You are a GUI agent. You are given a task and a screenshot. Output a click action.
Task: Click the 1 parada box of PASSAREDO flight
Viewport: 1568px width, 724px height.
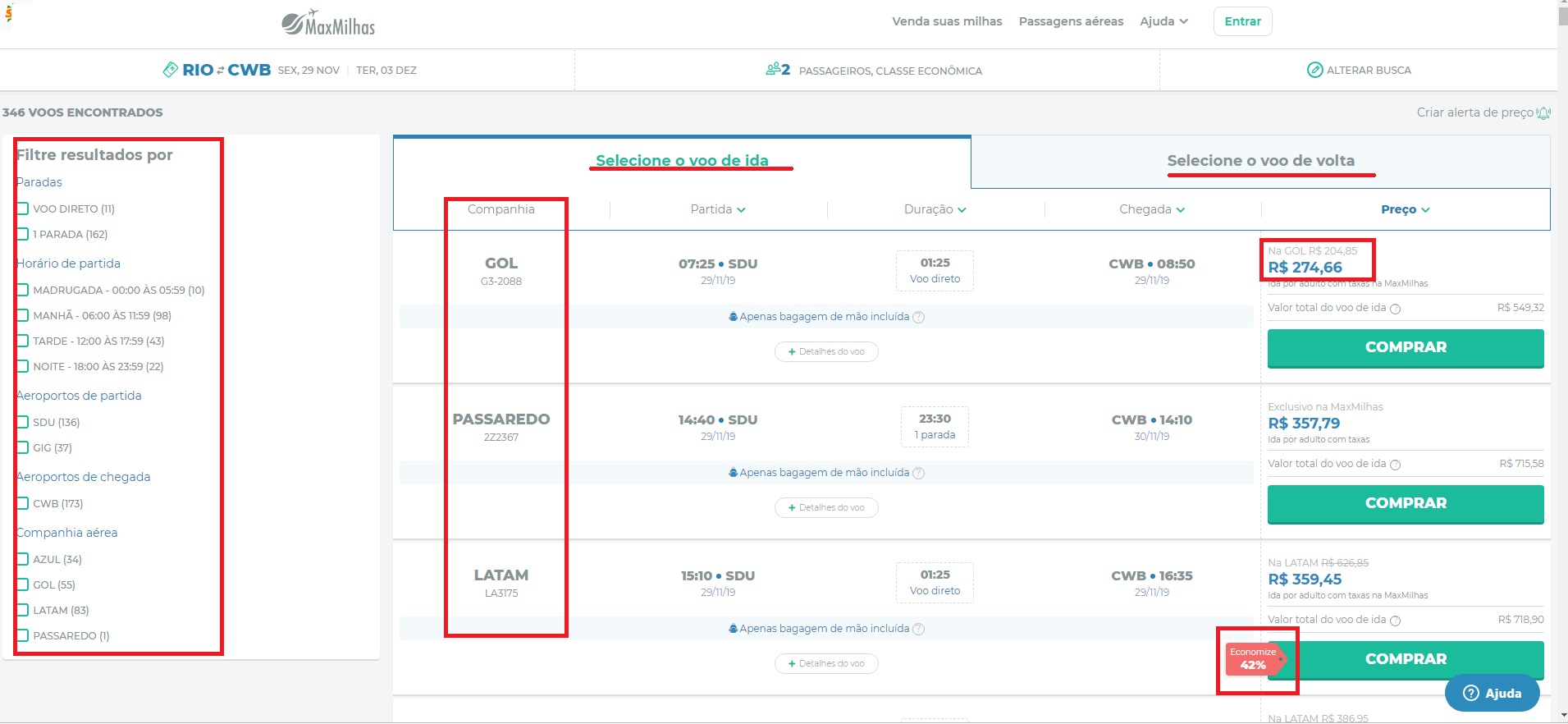(x=935, y=427)
